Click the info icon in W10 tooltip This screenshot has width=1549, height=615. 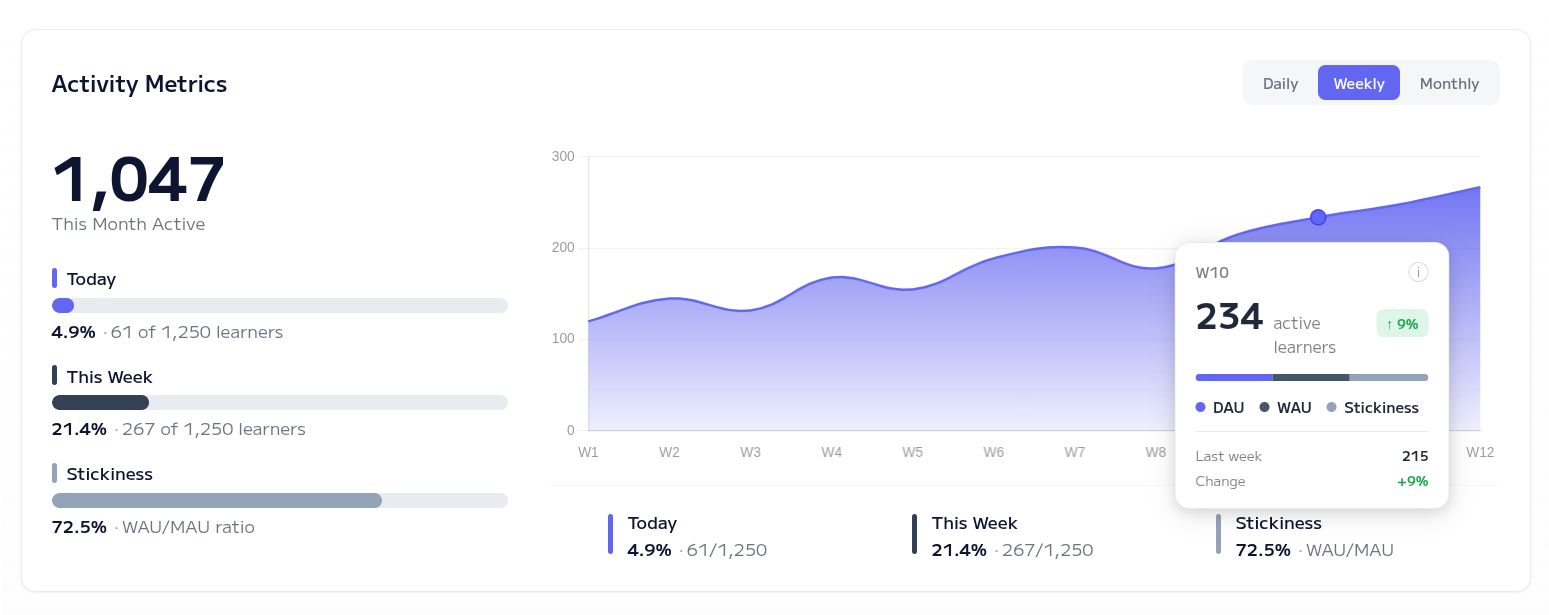click(1418, 271)
